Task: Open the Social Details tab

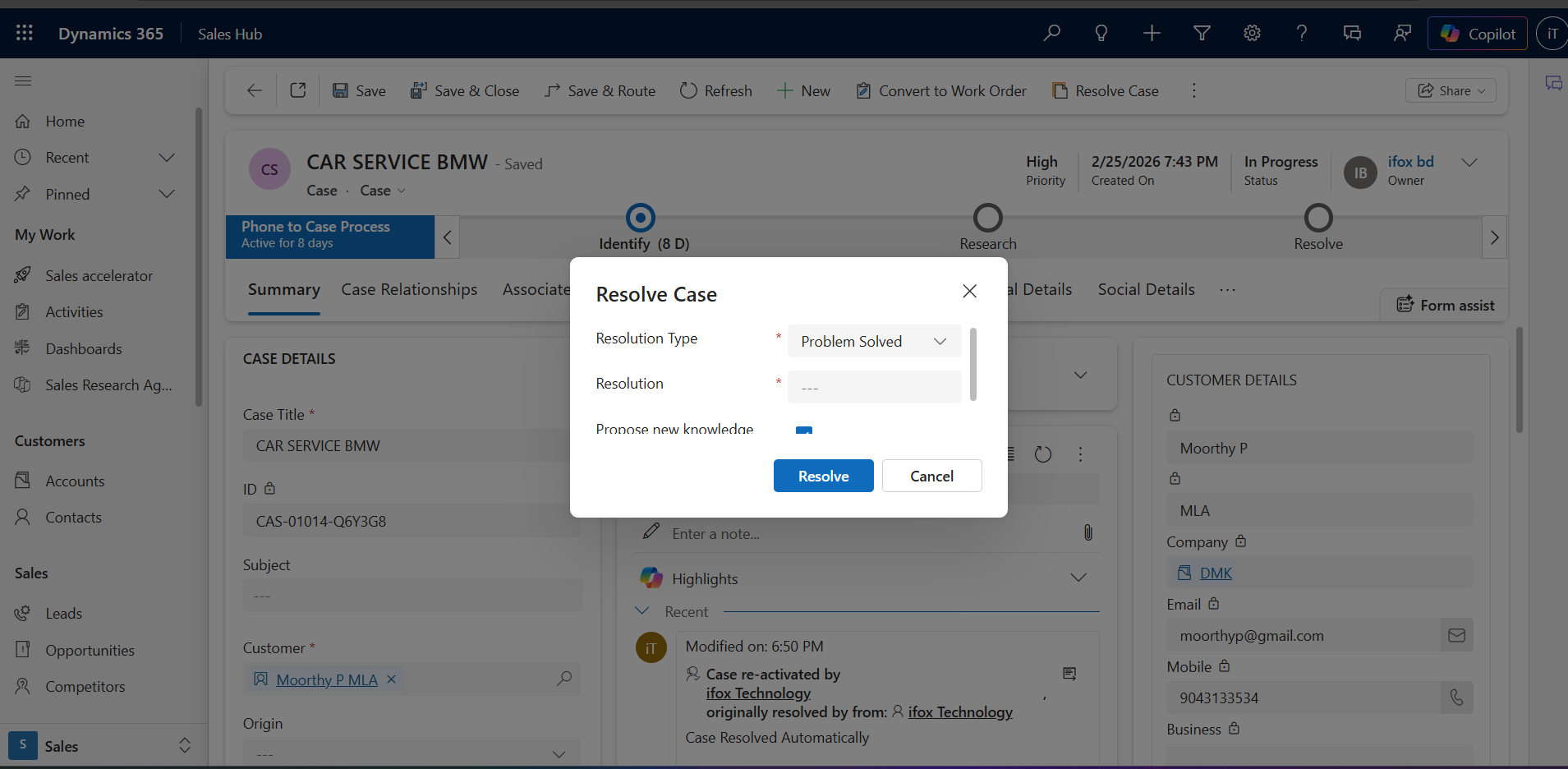Action: point(1145,289)
